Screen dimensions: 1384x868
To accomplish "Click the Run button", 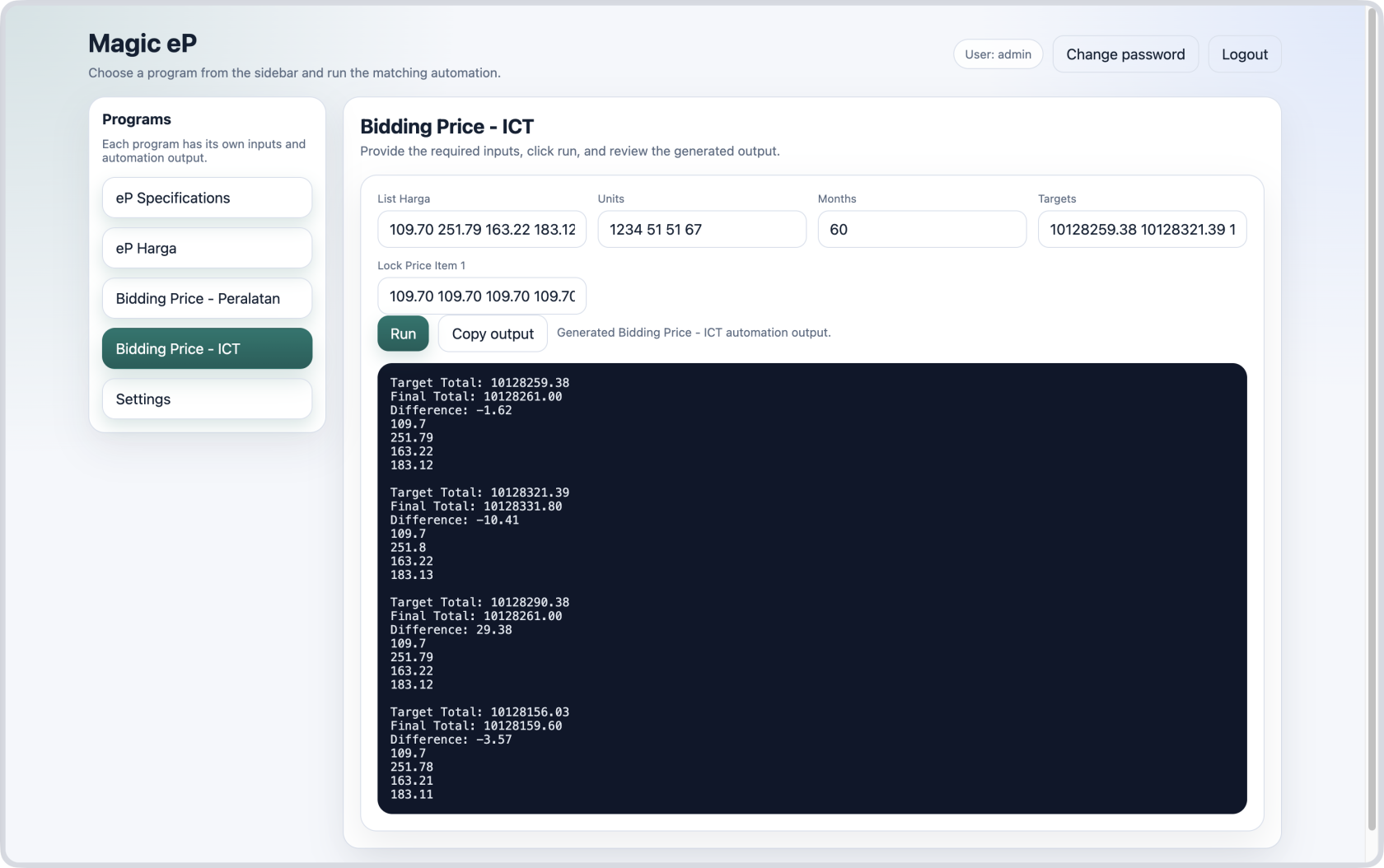I will click(x=403, y=334).
